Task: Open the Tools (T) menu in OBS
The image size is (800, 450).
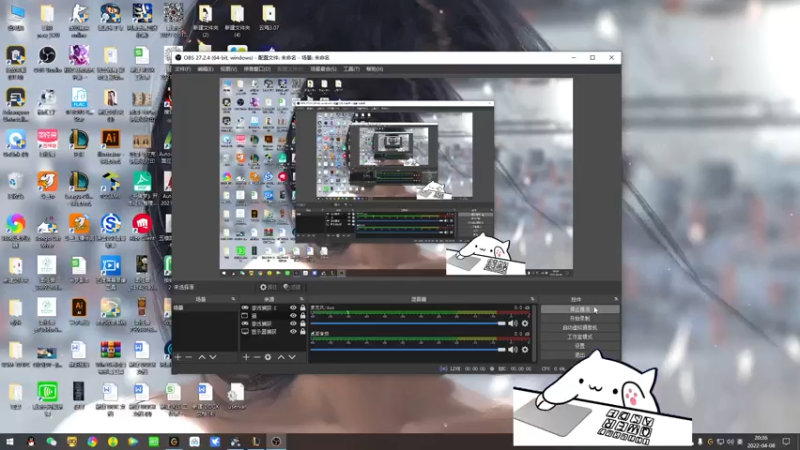Action: click(x=351, y=69)
